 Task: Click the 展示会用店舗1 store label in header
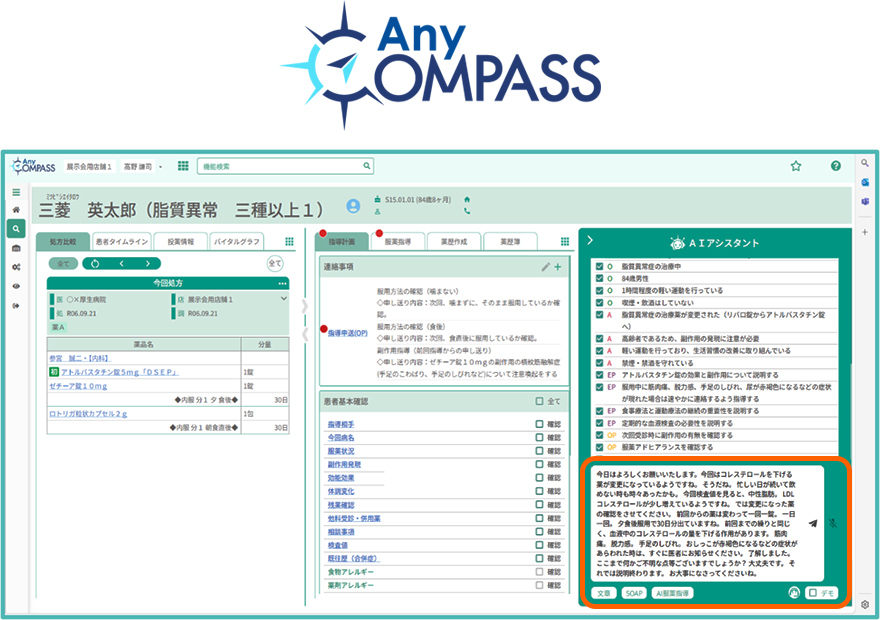pos(89,167)
